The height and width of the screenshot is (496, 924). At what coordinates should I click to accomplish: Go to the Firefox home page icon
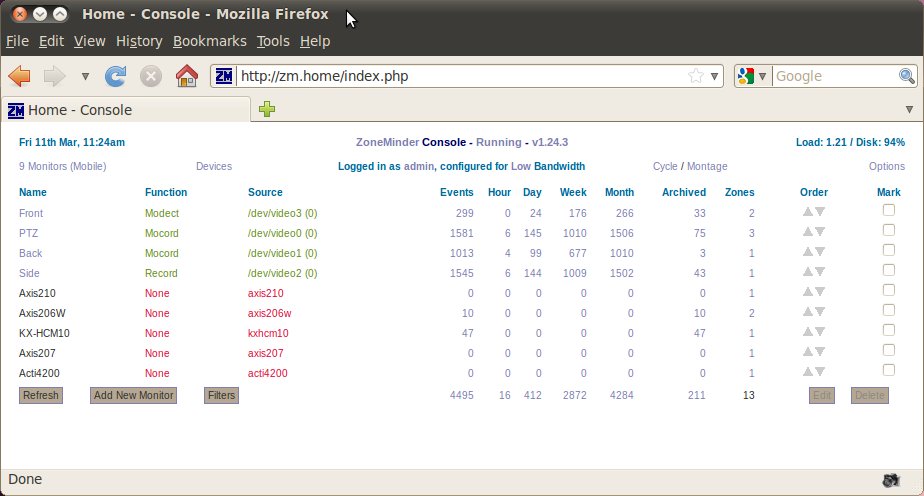tap(186, 76)
